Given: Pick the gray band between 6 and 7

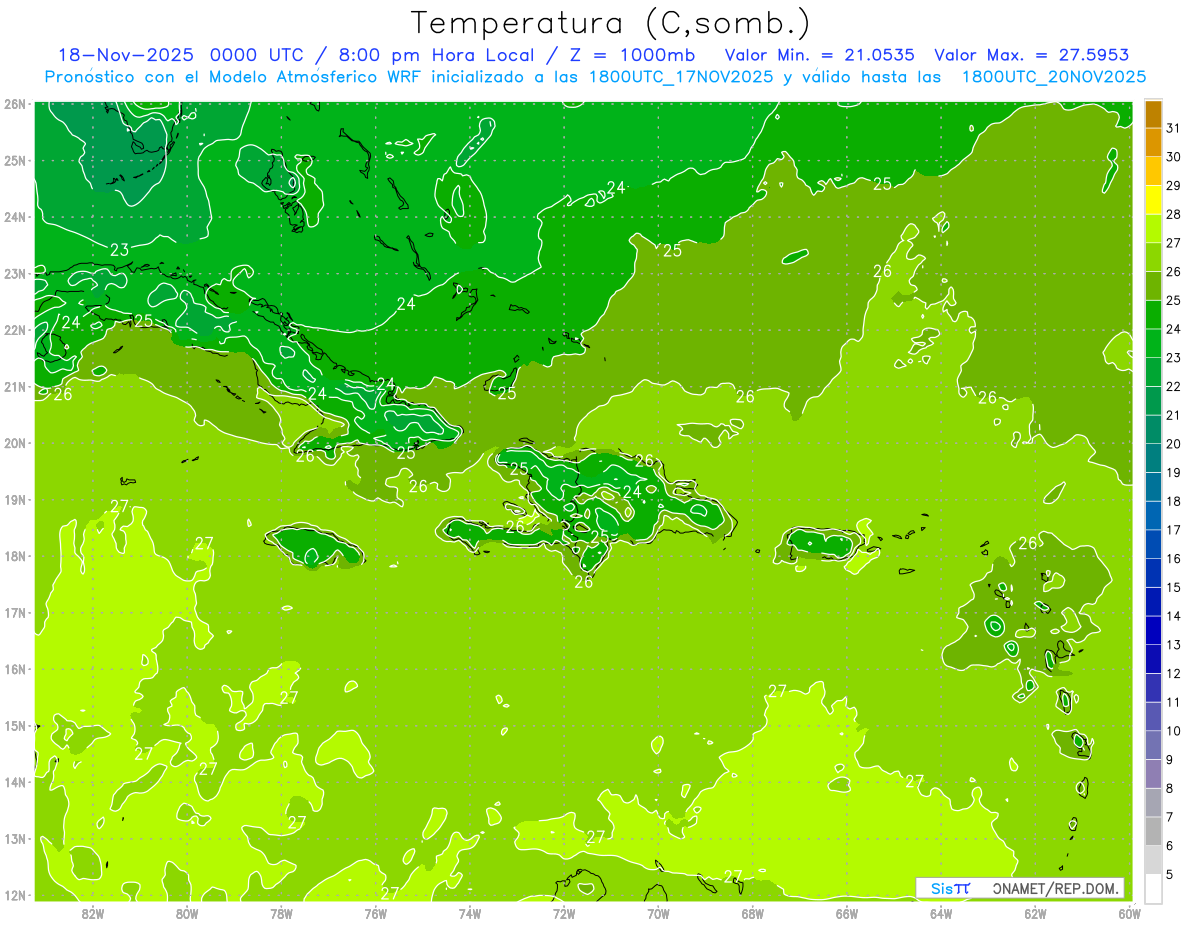Looking at the screenshot, I should tap(1153, 831).
